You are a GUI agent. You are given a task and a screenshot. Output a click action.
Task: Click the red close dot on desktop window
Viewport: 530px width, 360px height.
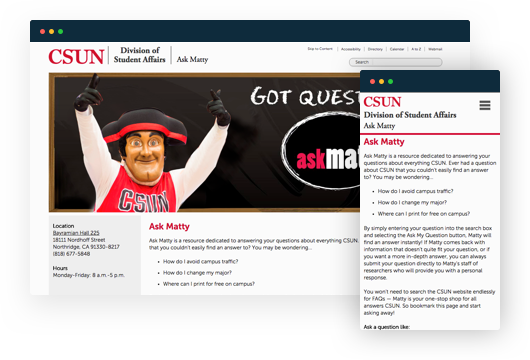[42, 31]
